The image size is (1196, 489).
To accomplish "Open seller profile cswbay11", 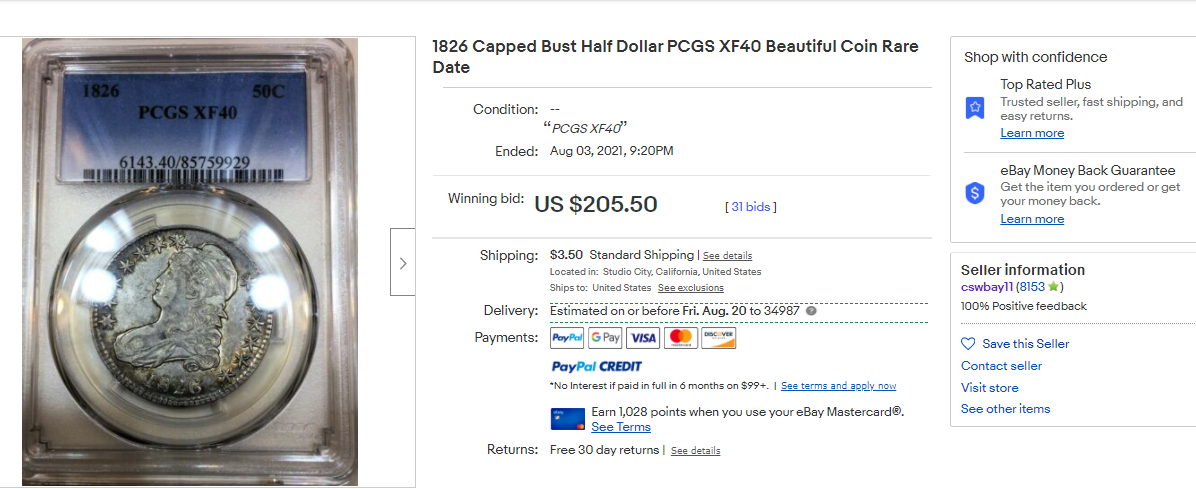I will pos(986,287).
